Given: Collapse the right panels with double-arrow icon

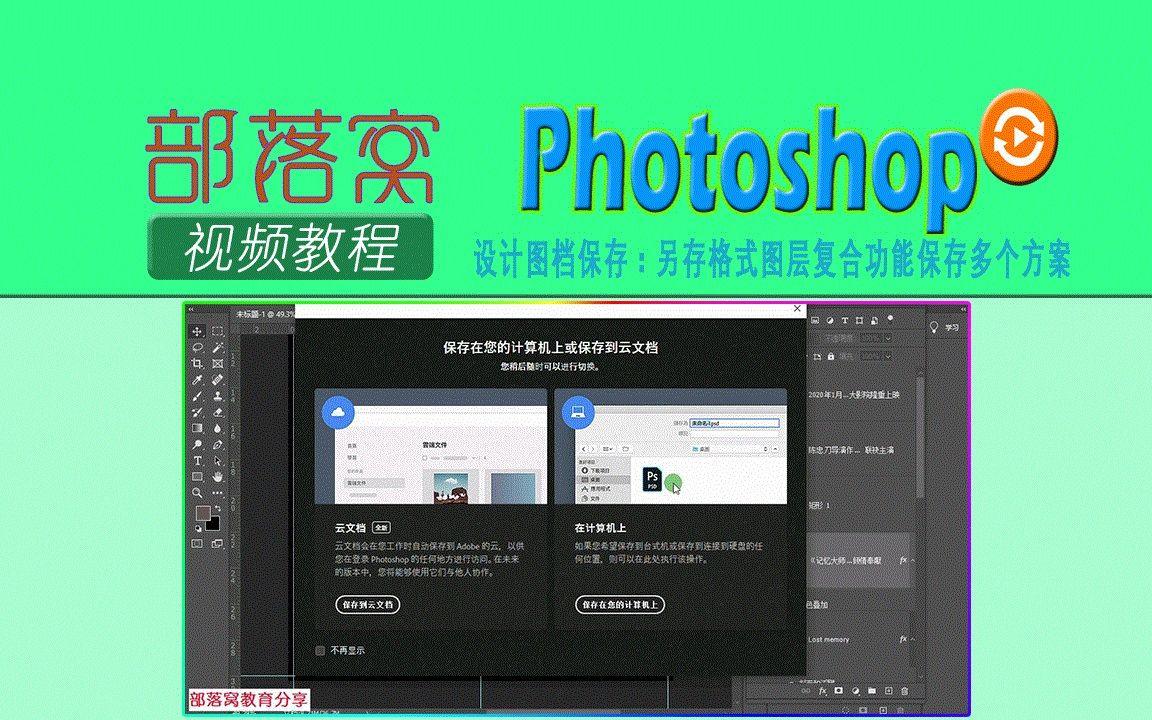Looking at the screenshot, I should point(963,309).
